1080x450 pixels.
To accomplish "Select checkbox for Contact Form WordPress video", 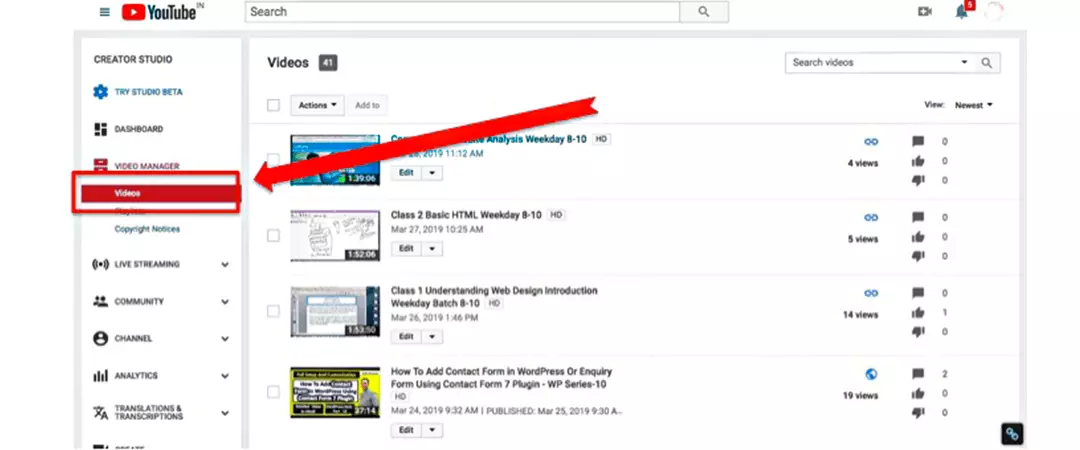I will pos(273,392).
